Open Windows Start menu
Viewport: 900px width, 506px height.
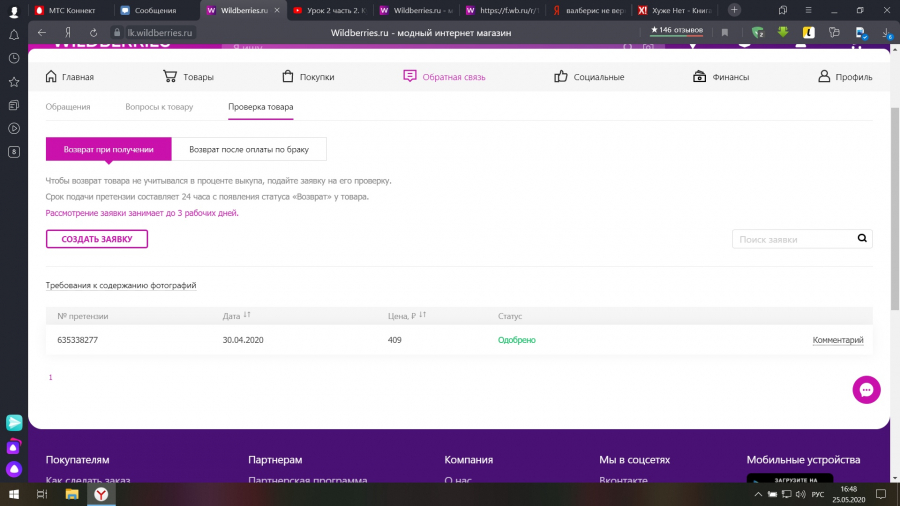[14, 494]
